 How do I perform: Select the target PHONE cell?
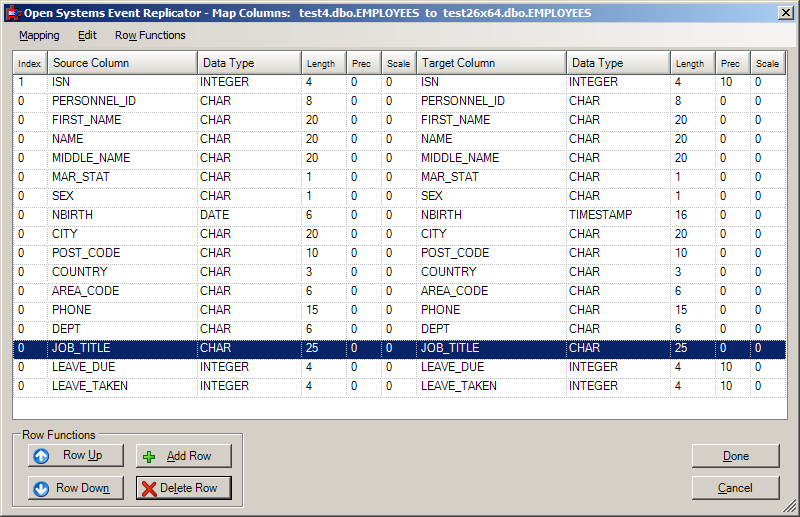(491, 310)
